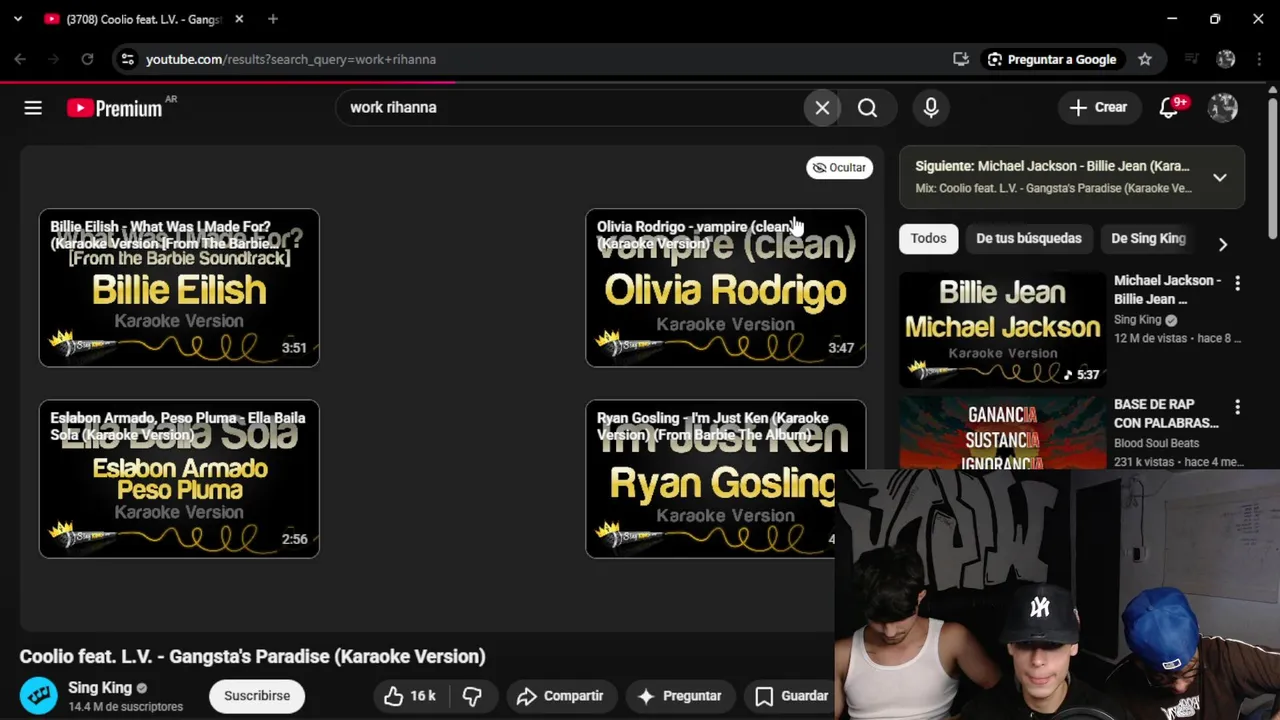This screenshot has height=720, width=1280.
Task: Open the BASE DE RAP video thumbnail
Action: pos(1002,432)
